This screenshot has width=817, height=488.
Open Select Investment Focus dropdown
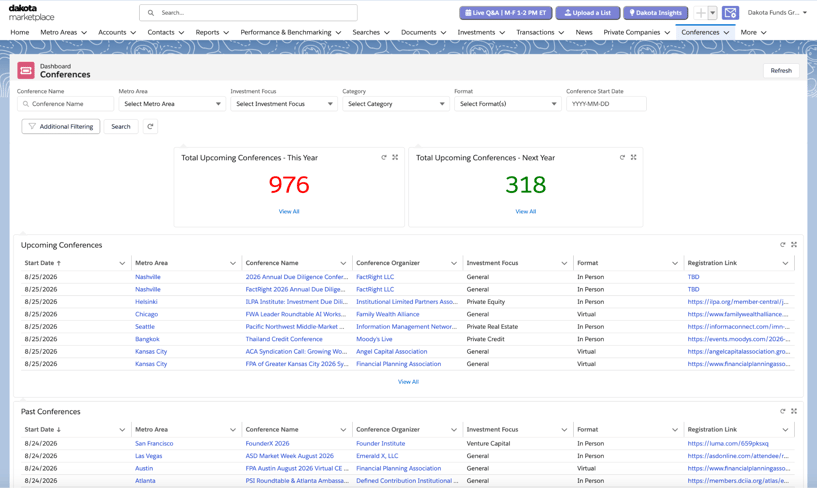(x=284, y=104)
